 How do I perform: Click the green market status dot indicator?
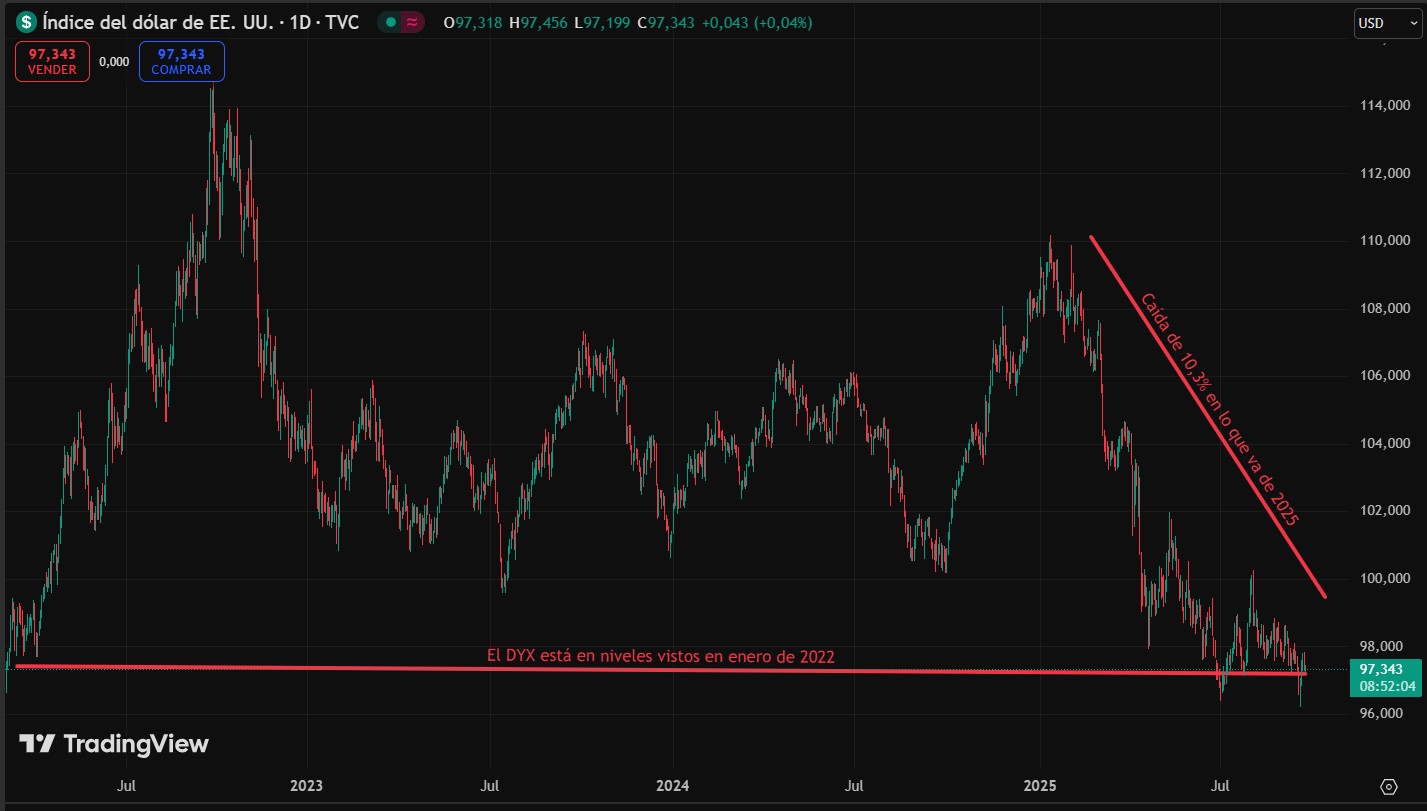(391, 22)
